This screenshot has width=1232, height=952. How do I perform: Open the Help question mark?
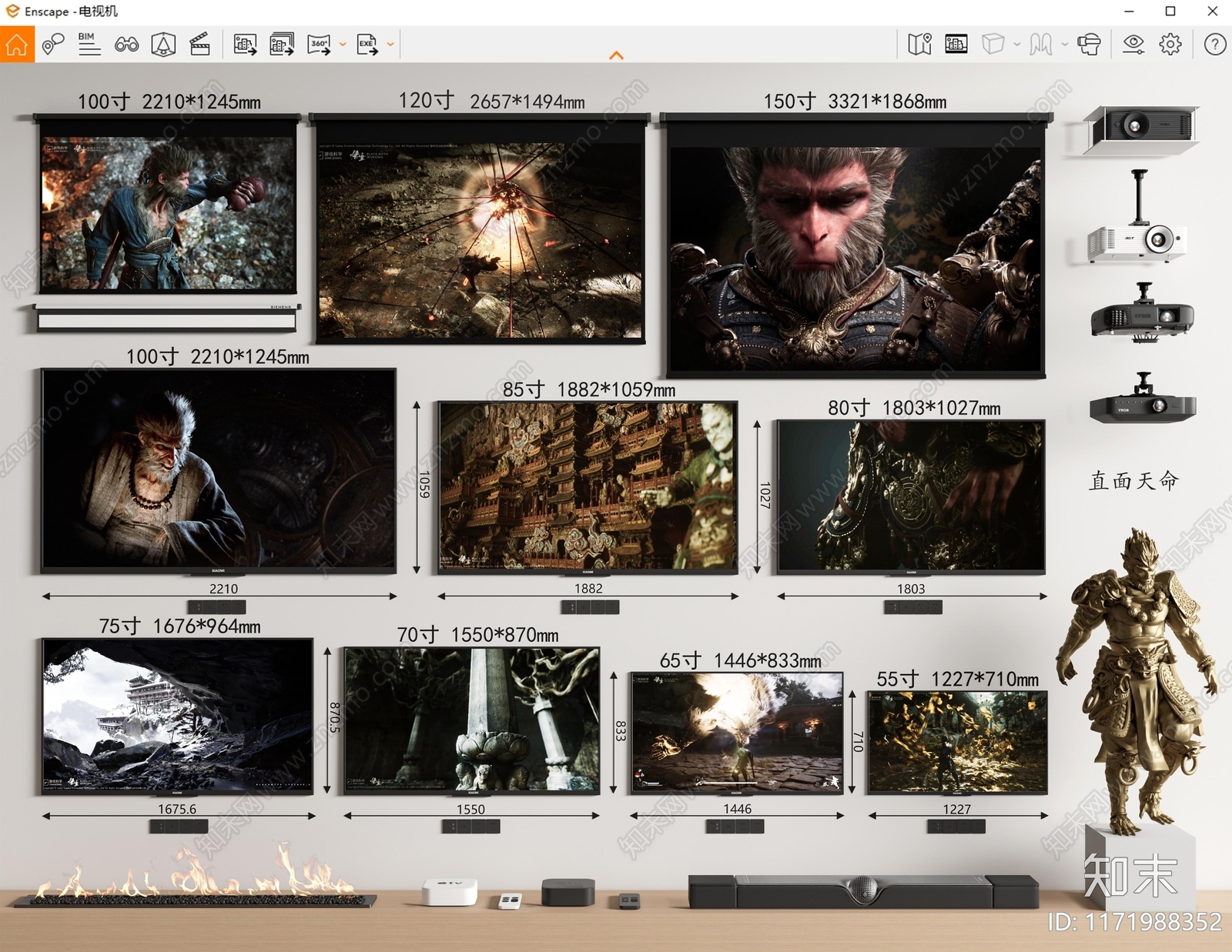pos(1215,44)
